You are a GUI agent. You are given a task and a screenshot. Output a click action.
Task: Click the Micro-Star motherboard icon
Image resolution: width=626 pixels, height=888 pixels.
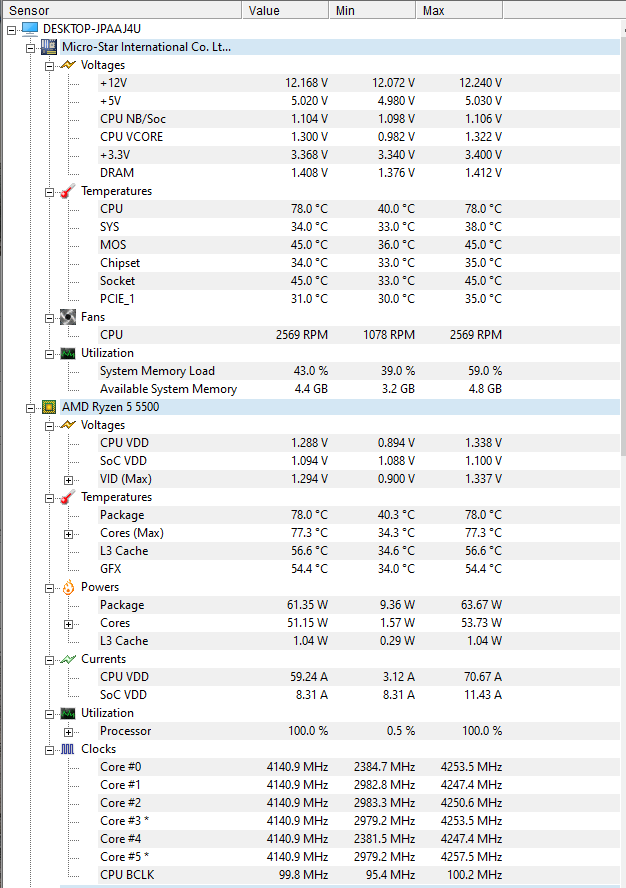click(48, 47)
